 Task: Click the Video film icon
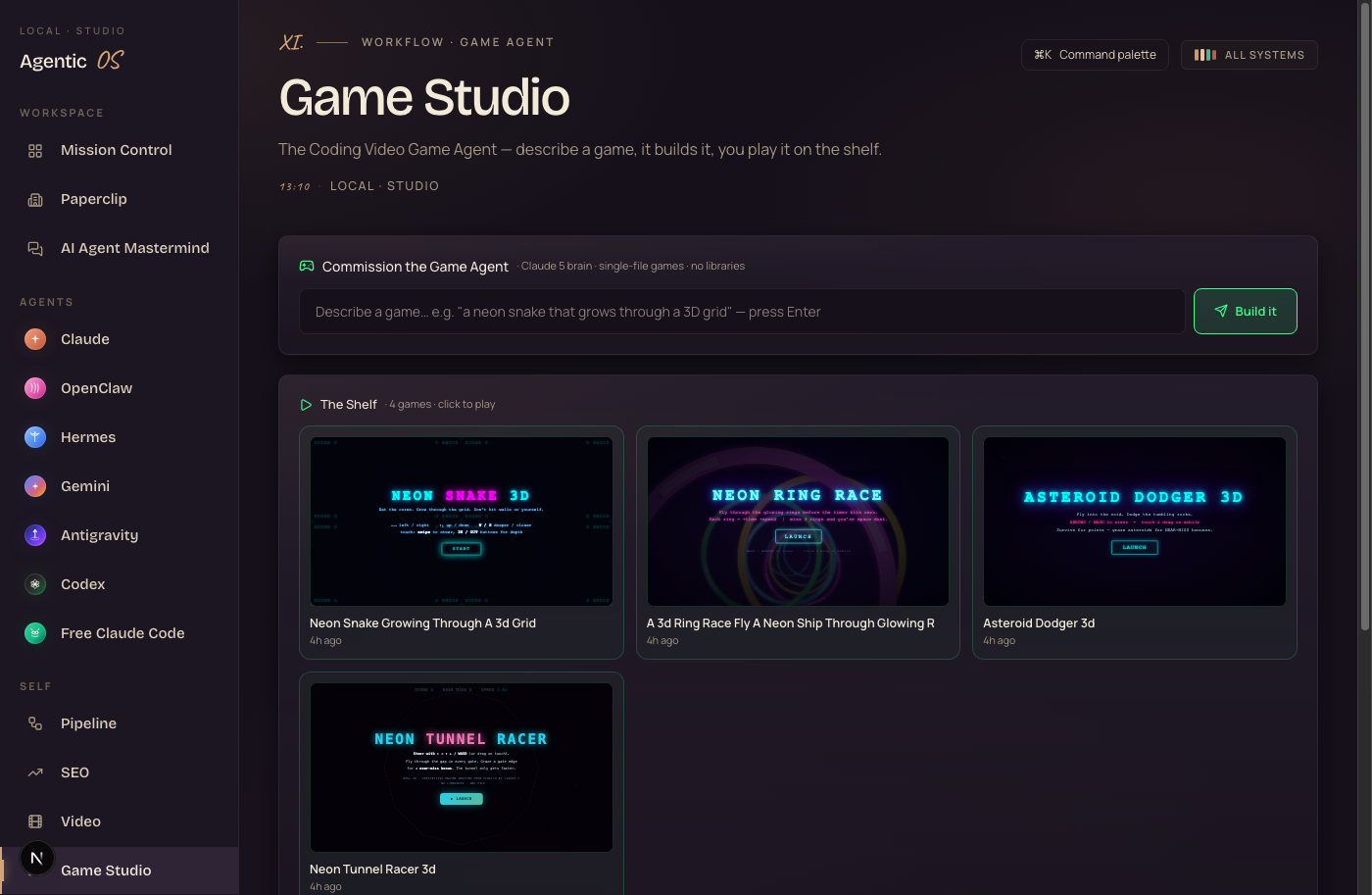click(35, 821)
